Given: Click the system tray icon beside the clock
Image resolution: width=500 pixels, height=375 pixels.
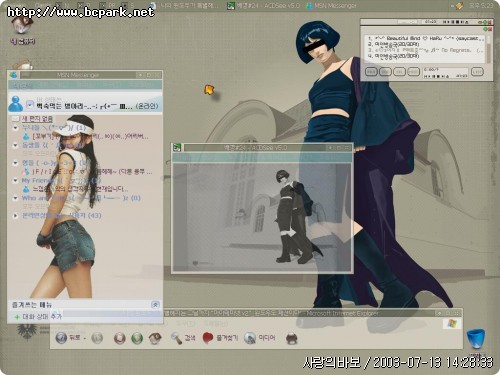Looking at the screenshot, I should coord(459,6).
